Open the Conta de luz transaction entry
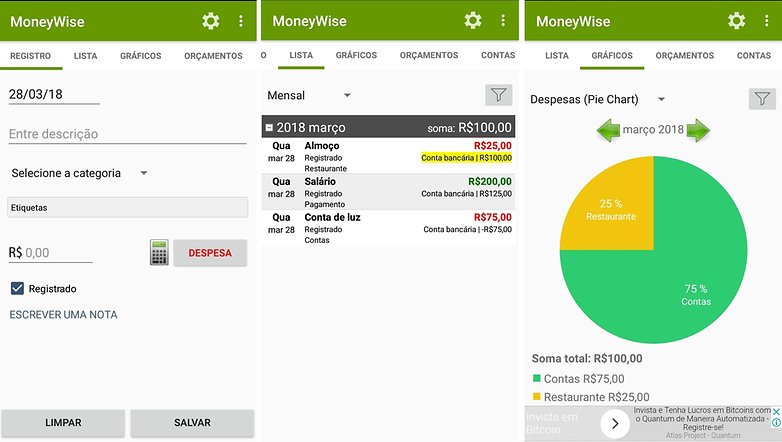This screenshot has height=442, width=782. tap(388, 228)
